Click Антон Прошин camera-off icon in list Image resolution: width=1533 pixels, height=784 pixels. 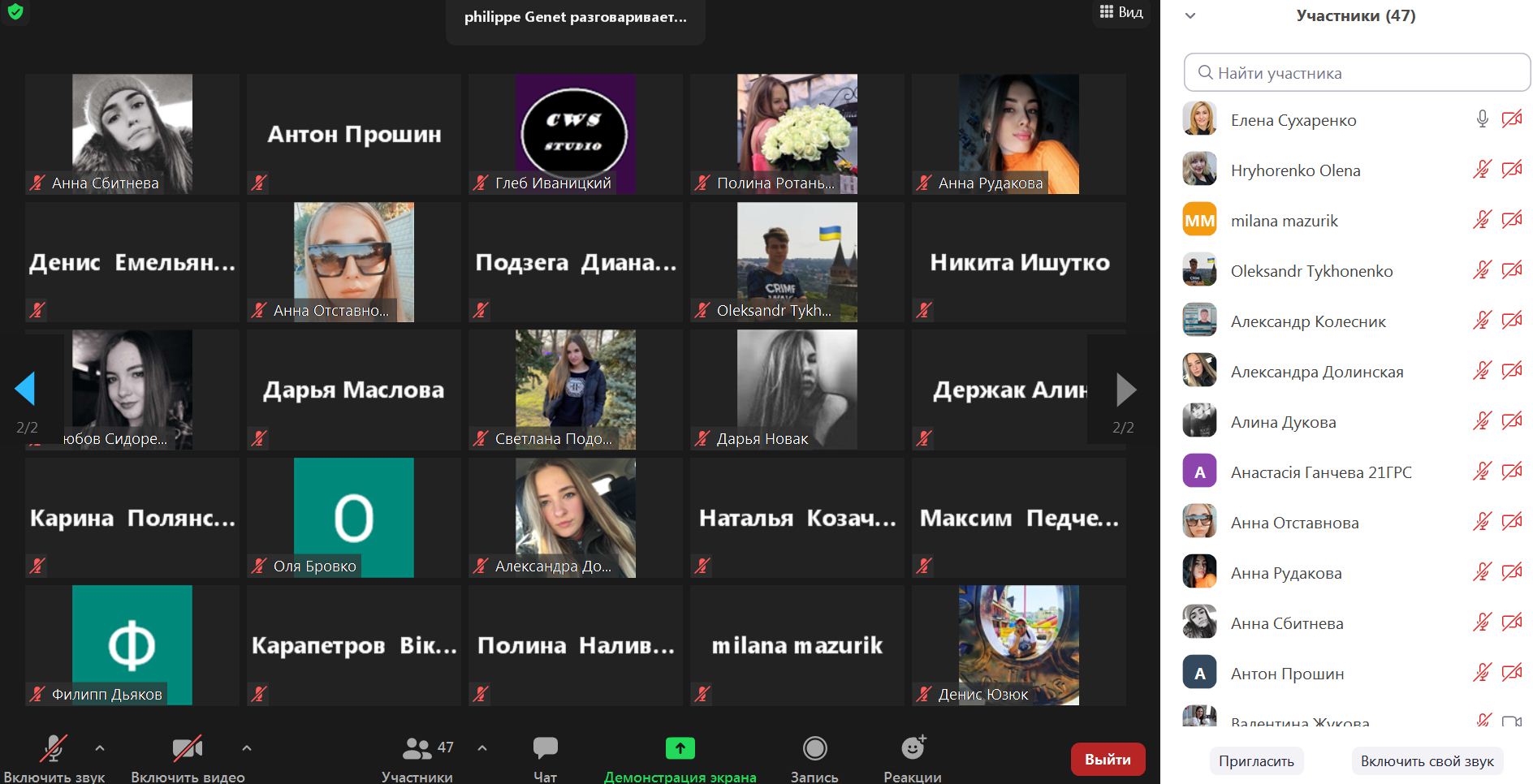(1512, 674)
